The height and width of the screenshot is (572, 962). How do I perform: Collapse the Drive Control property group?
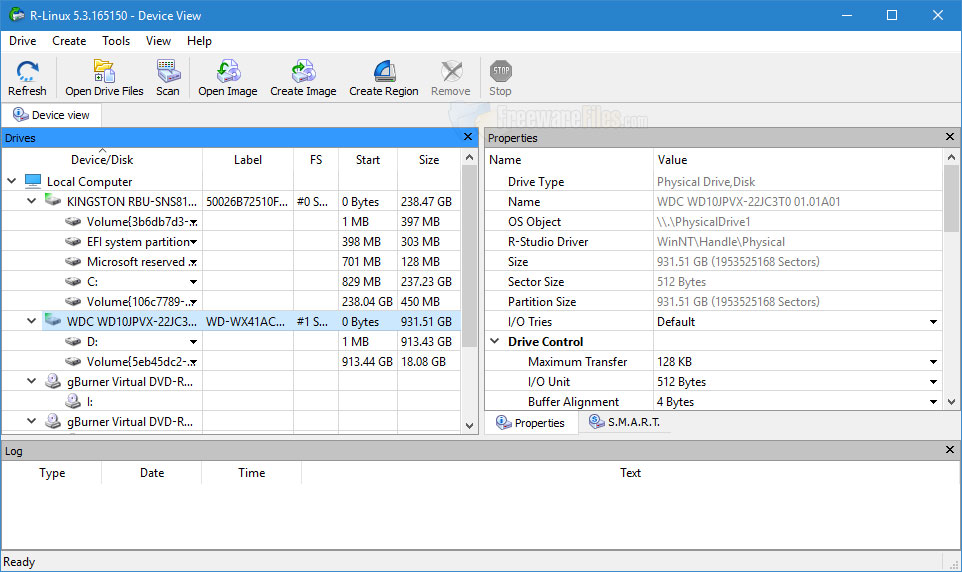point(494,341)
